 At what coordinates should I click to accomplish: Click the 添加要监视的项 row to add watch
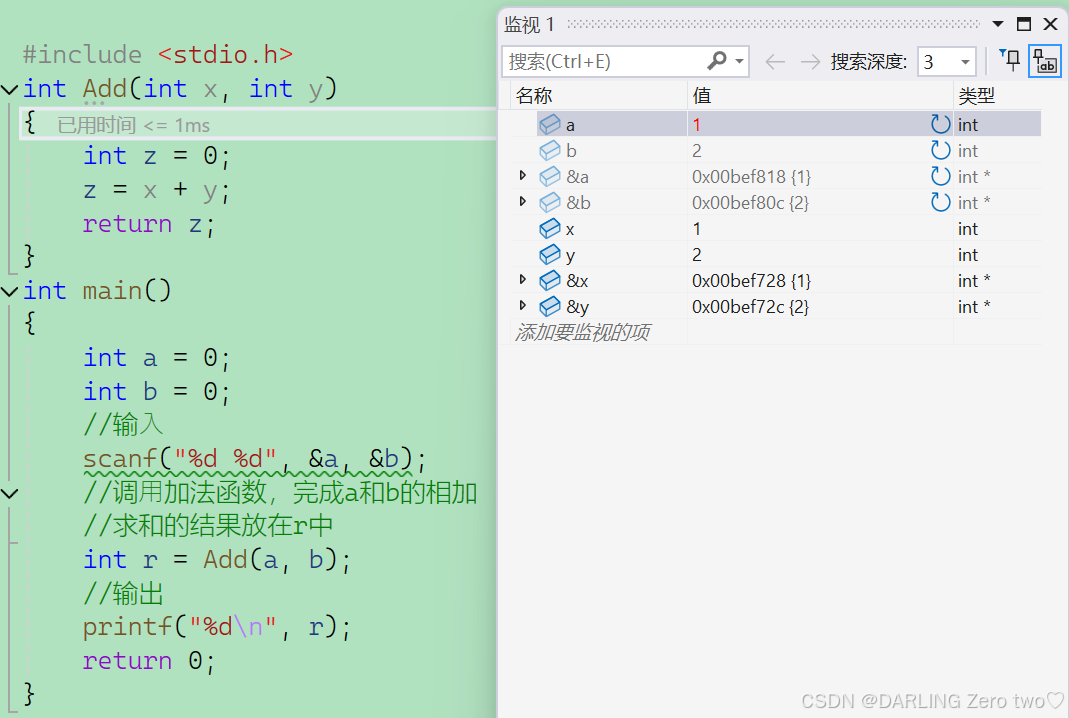(x=582, y=332)
